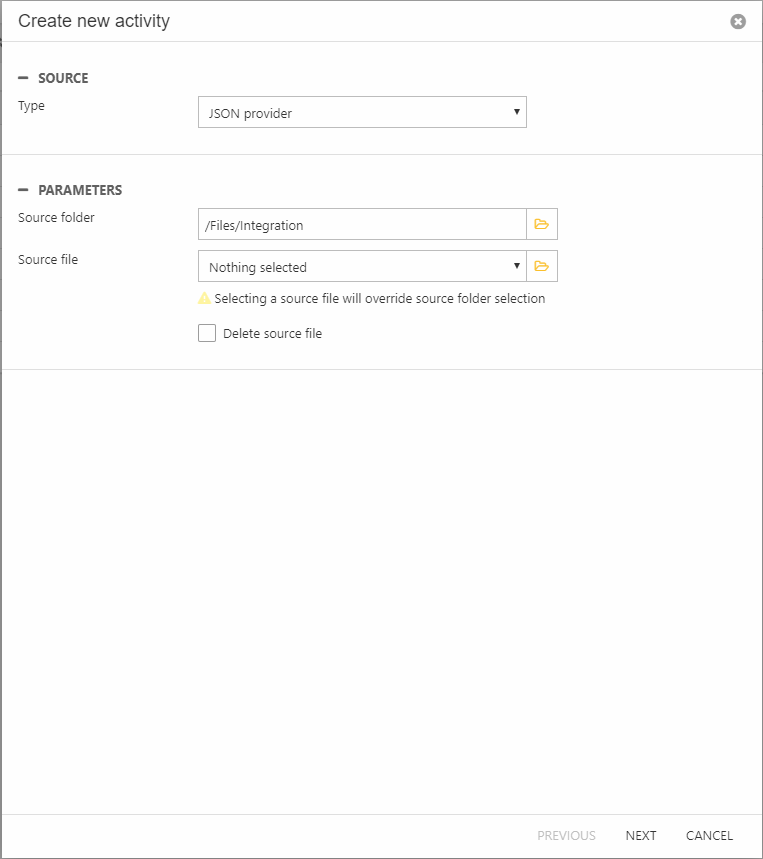The image size is (763, 859).
Task: Open the Source file 'Nothing selected' dropdown
Action: click(x=362, y=267)
